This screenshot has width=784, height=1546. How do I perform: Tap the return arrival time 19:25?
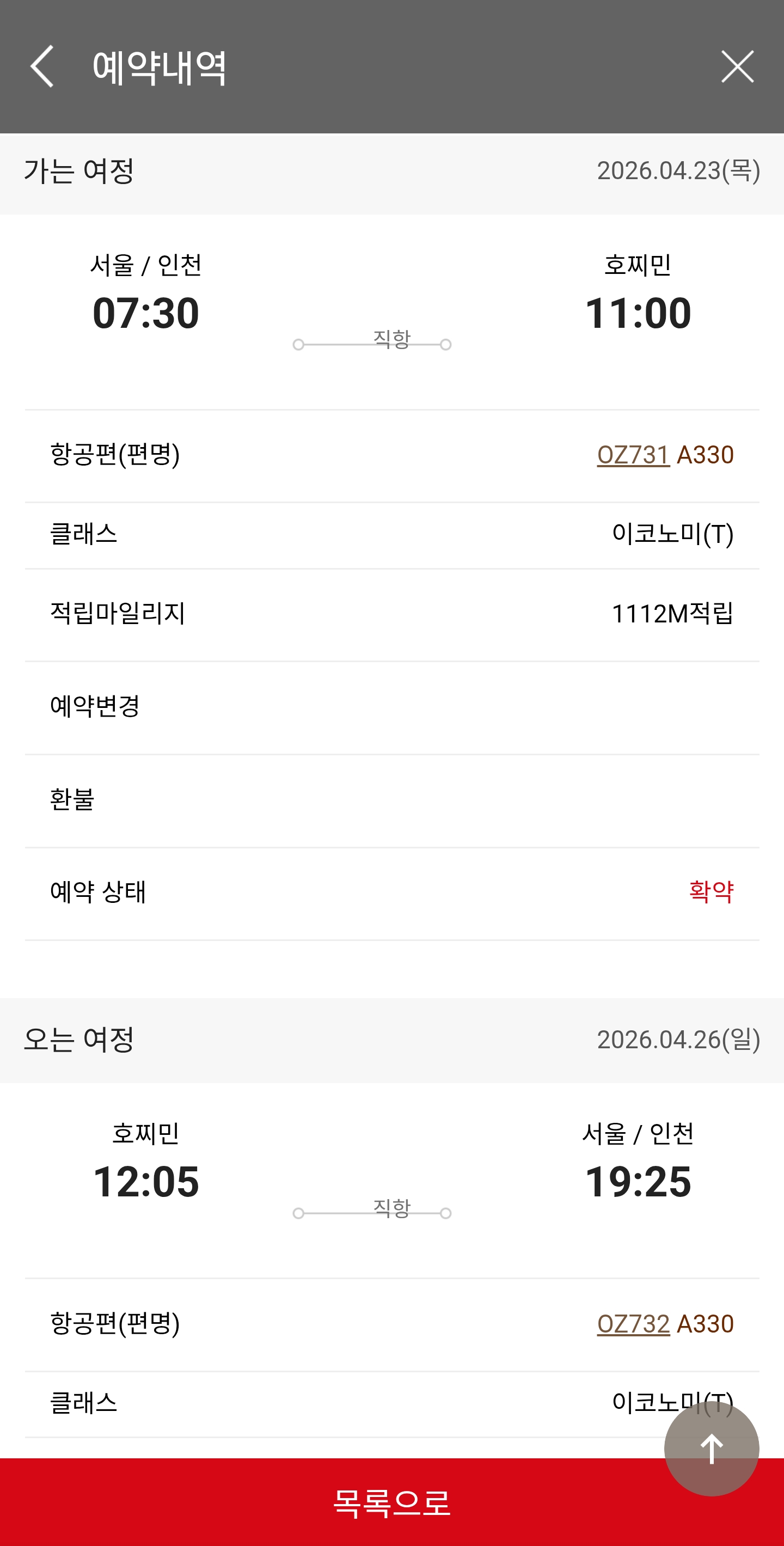coord(638,1182)
